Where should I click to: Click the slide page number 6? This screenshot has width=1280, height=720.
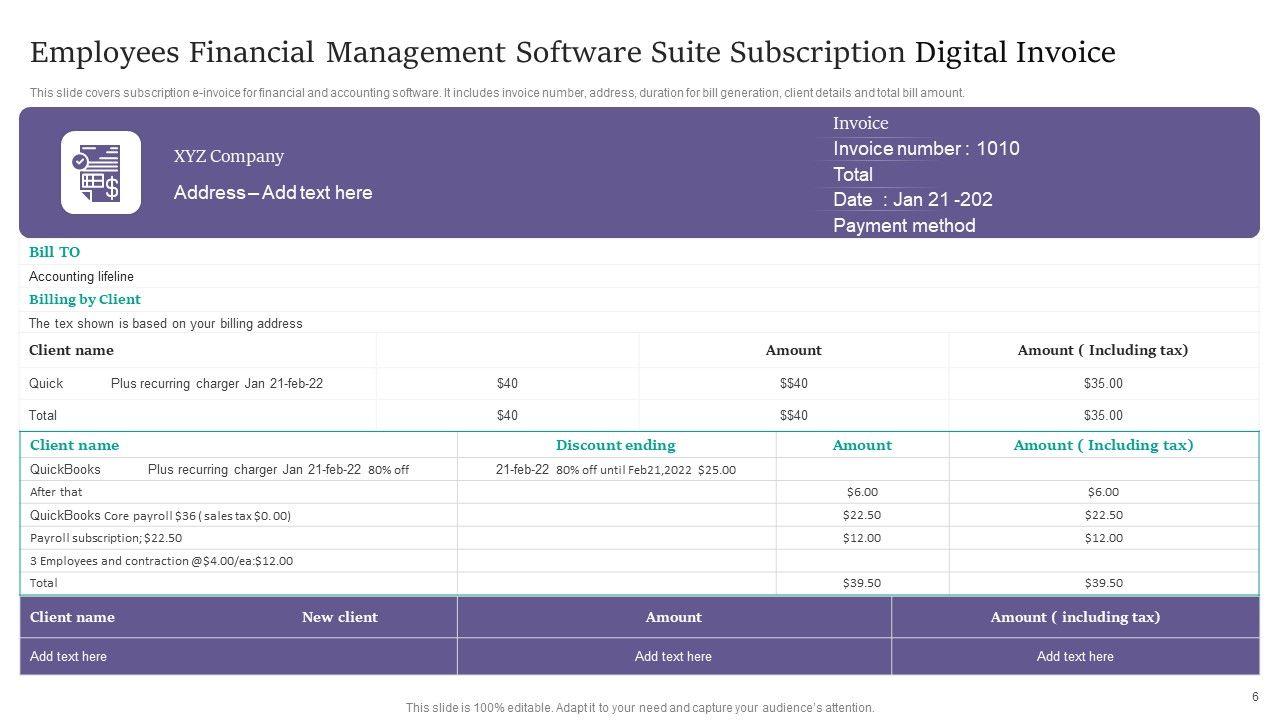pyautogui.click(x=1255, y=697)
